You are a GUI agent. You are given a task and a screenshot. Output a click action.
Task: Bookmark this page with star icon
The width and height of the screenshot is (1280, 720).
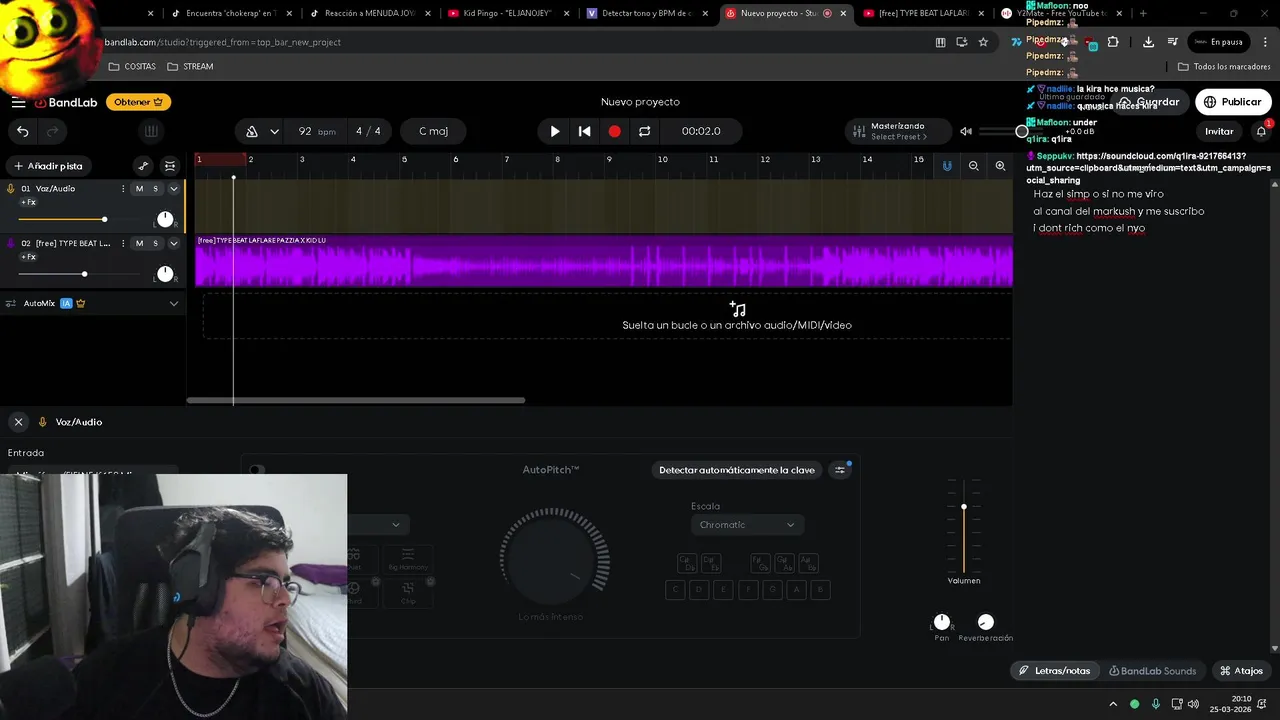pyautogui.click(x=983, y=42)
